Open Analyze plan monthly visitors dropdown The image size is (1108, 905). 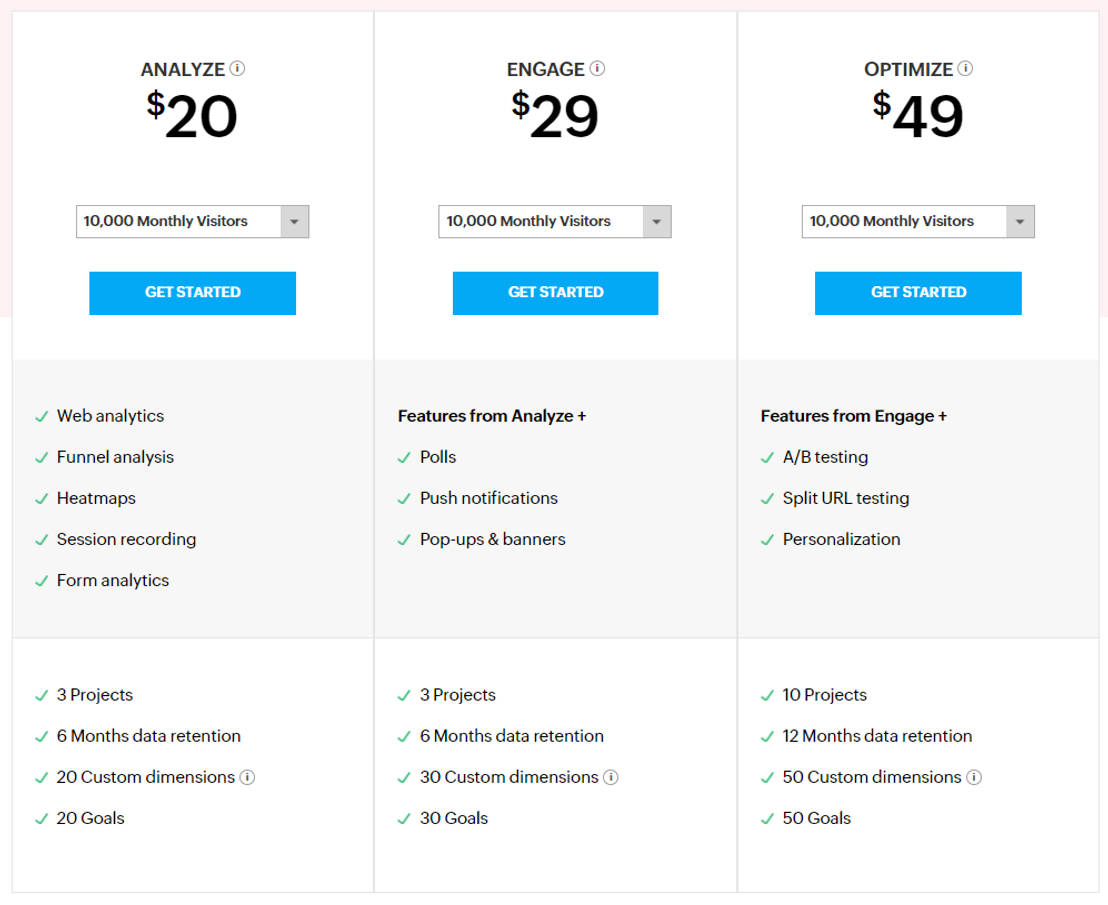[x=192, y=221]
